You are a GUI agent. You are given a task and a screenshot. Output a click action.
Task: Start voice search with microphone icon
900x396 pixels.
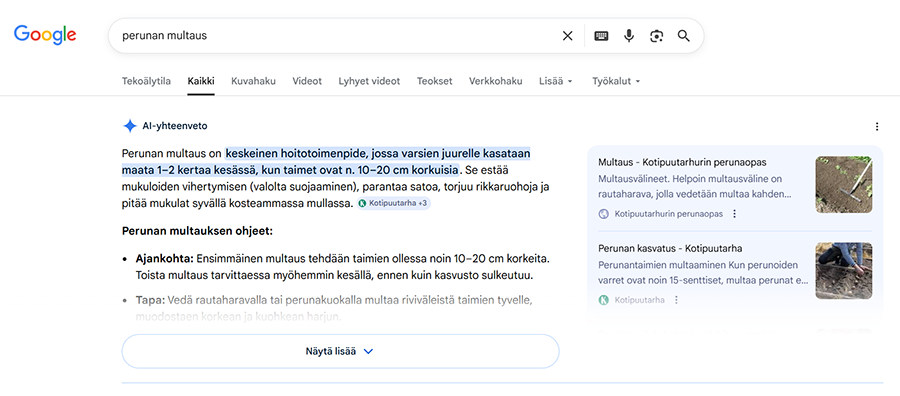tap(629, 36)
